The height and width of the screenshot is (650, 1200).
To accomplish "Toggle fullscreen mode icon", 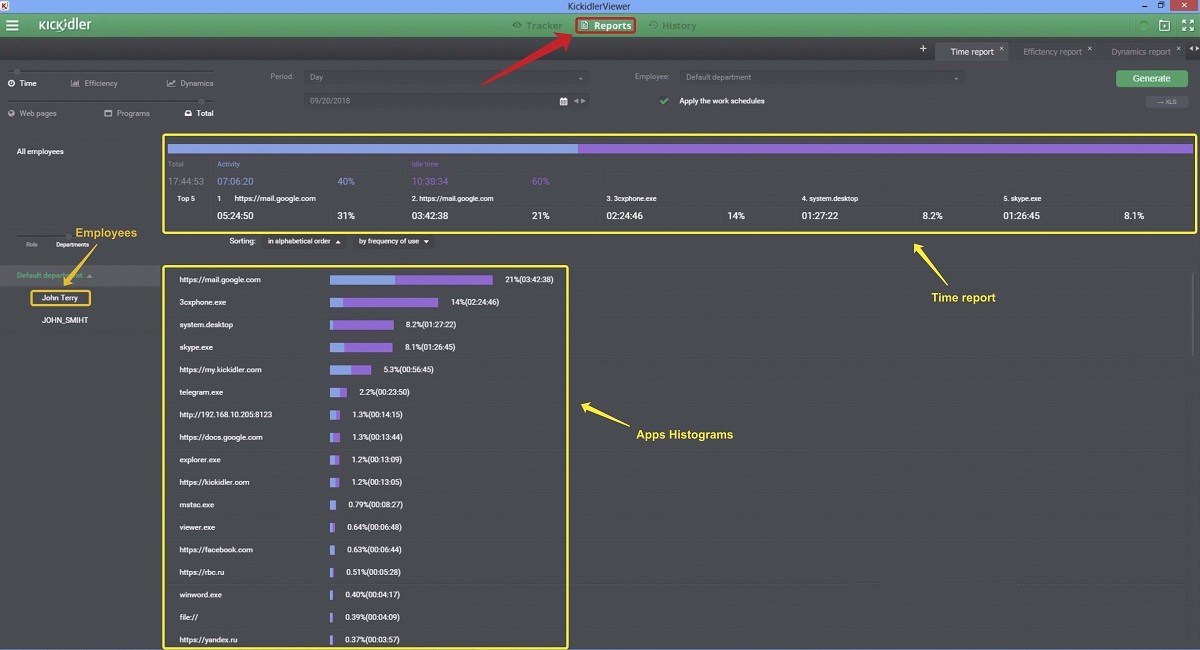I will coord(1187,25).
